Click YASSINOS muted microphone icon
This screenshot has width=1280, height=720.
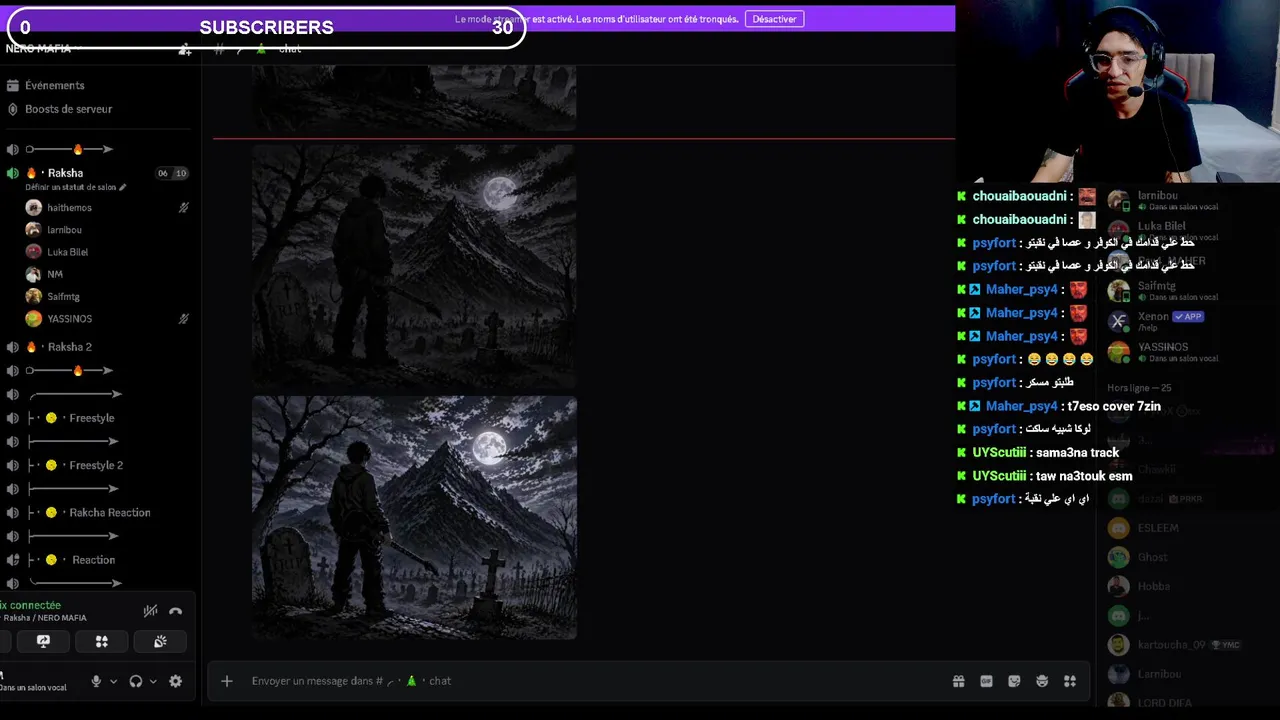tap(183, 319)
